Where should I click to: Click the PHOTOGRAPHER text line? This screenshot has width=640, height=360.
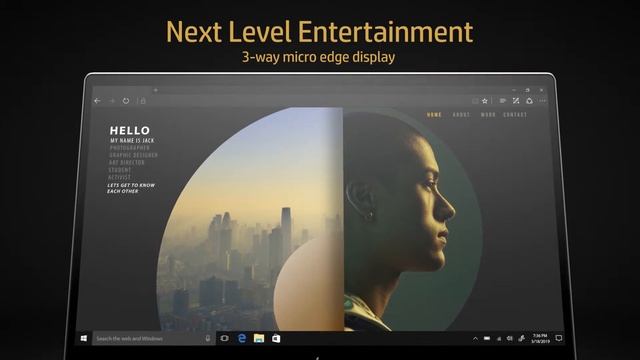[129, 148]
